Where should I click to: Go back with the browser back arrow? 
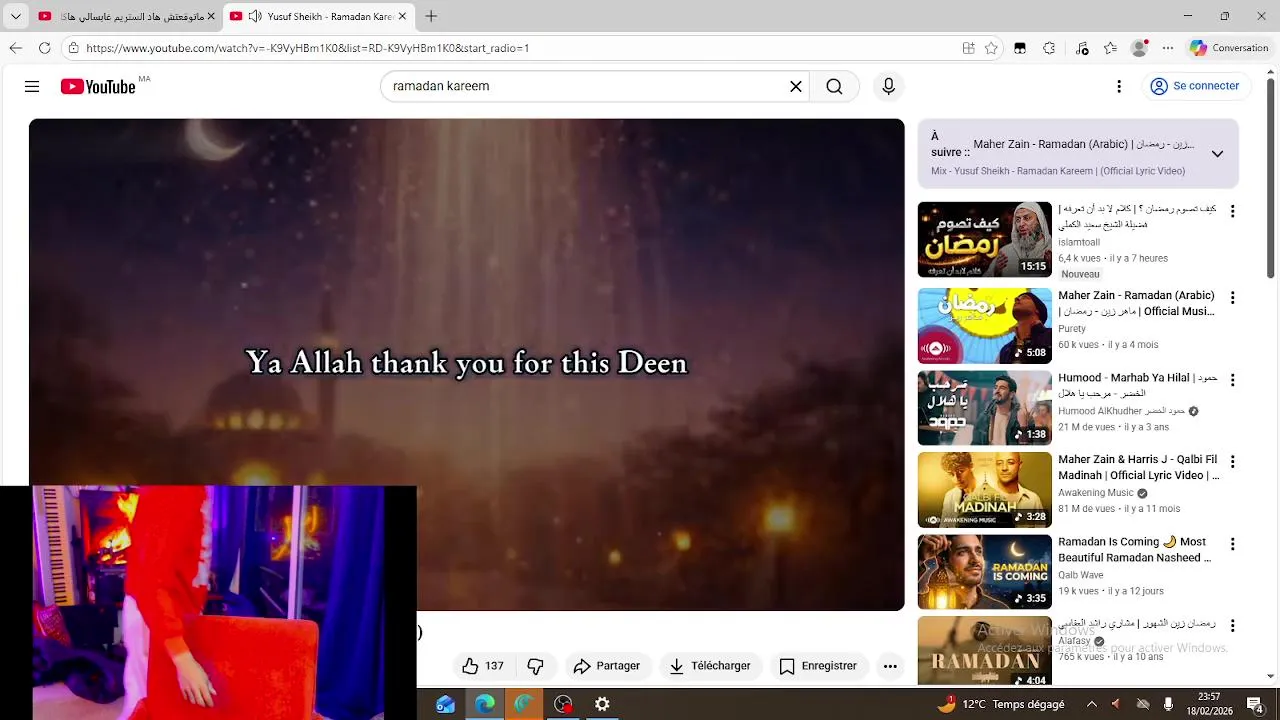click(x=16, y=48)
